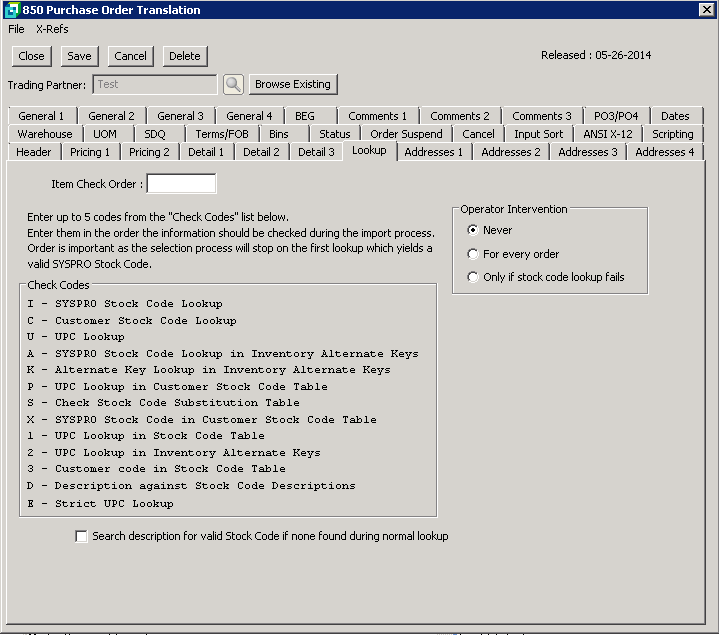The image size is (719, 635).
Task: Click the Delete button
Action: (x=184, y=56)
